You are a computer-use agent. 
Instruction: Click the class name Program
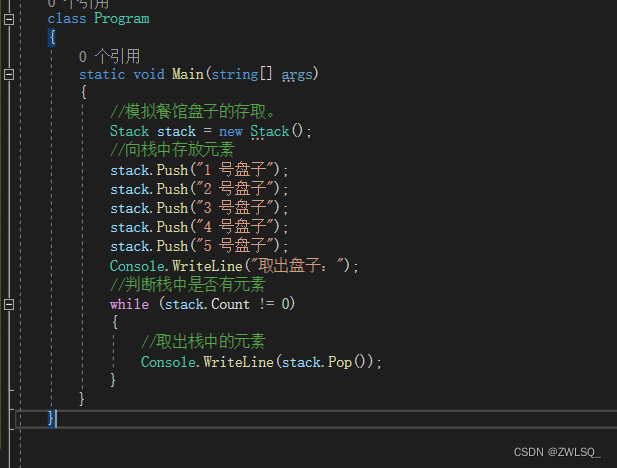(x=122, y=18)
